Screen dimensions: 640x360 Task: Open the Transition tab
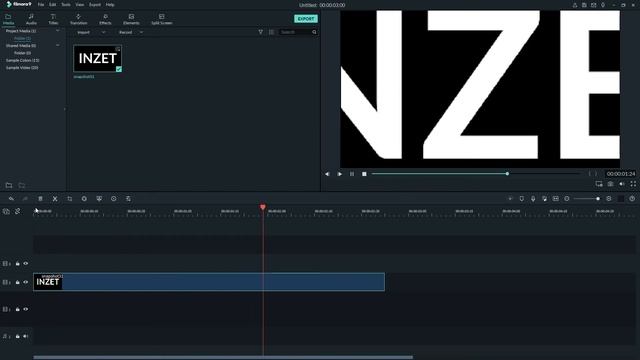(x=78, y=19)
